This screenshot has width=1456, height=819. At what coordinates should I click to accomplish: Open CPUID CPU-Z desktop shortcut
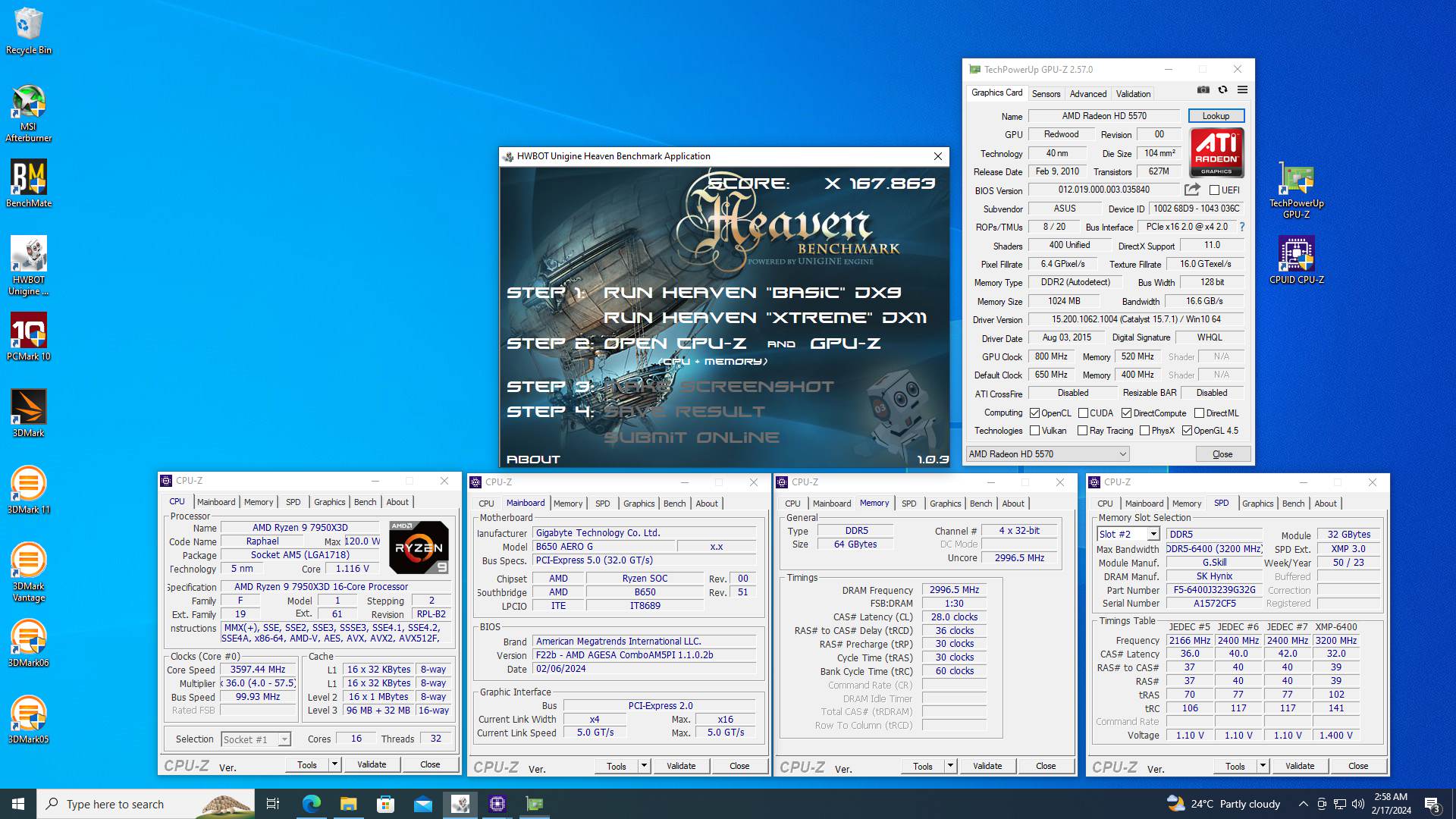[1296, 259]
